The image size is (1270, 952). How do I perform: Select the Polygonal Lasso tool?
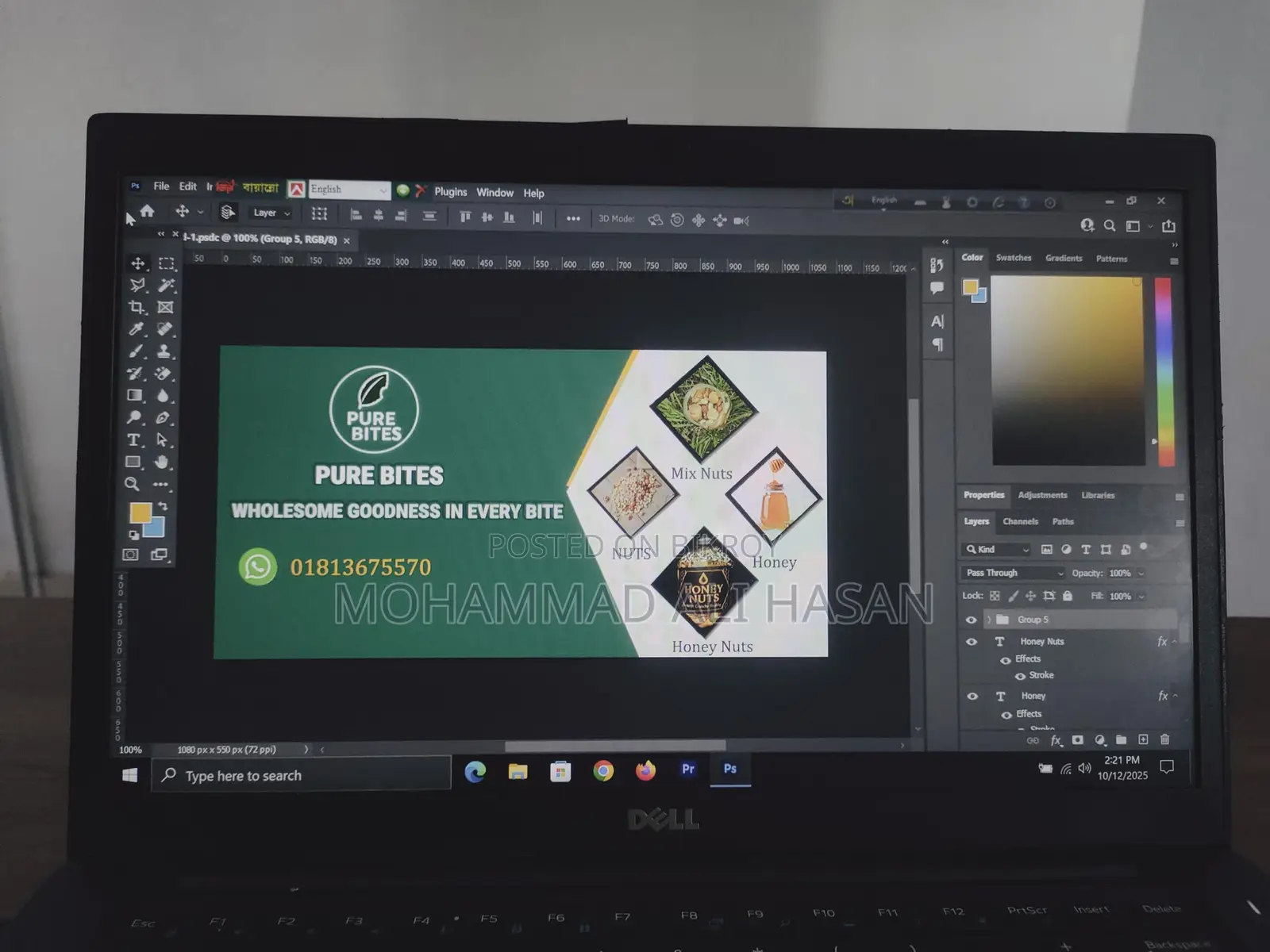click(138, 285)
